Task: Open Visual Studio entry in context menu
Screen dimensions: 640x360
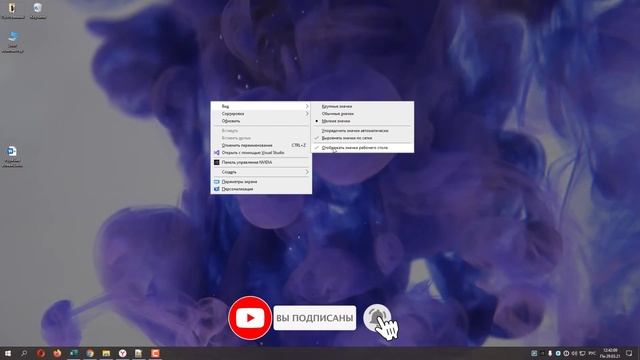Action: (x=261, y=152)
